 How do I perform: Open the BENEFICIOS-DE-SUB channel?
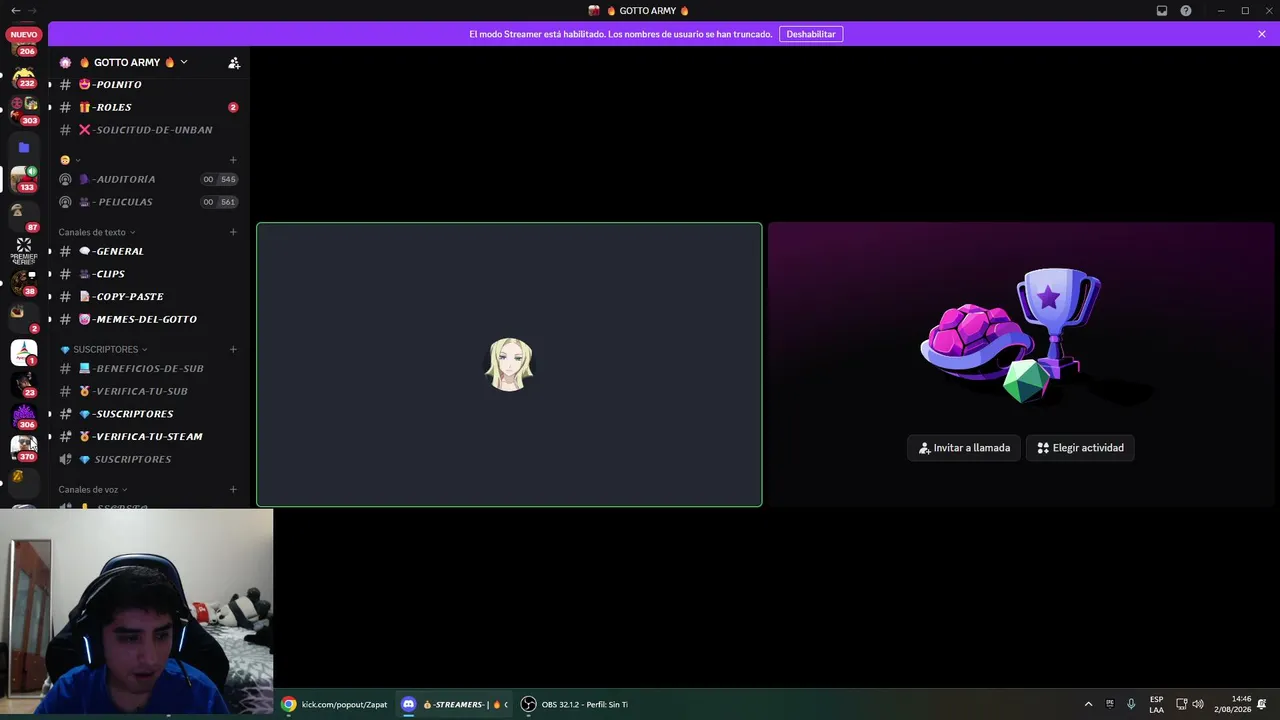point(146,368)
